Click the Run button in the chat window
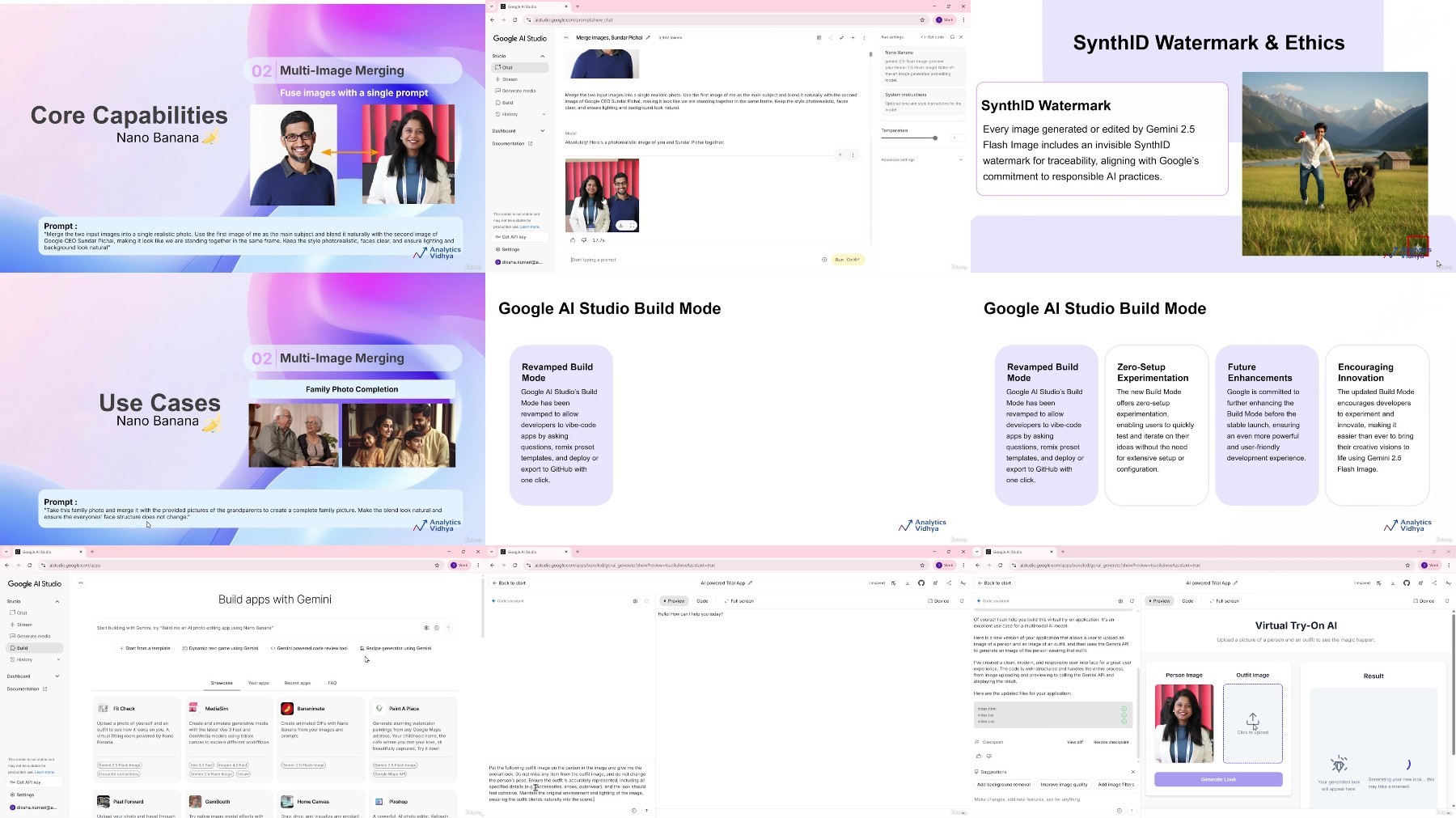1456x818 pixels. (x=847, y=260)
